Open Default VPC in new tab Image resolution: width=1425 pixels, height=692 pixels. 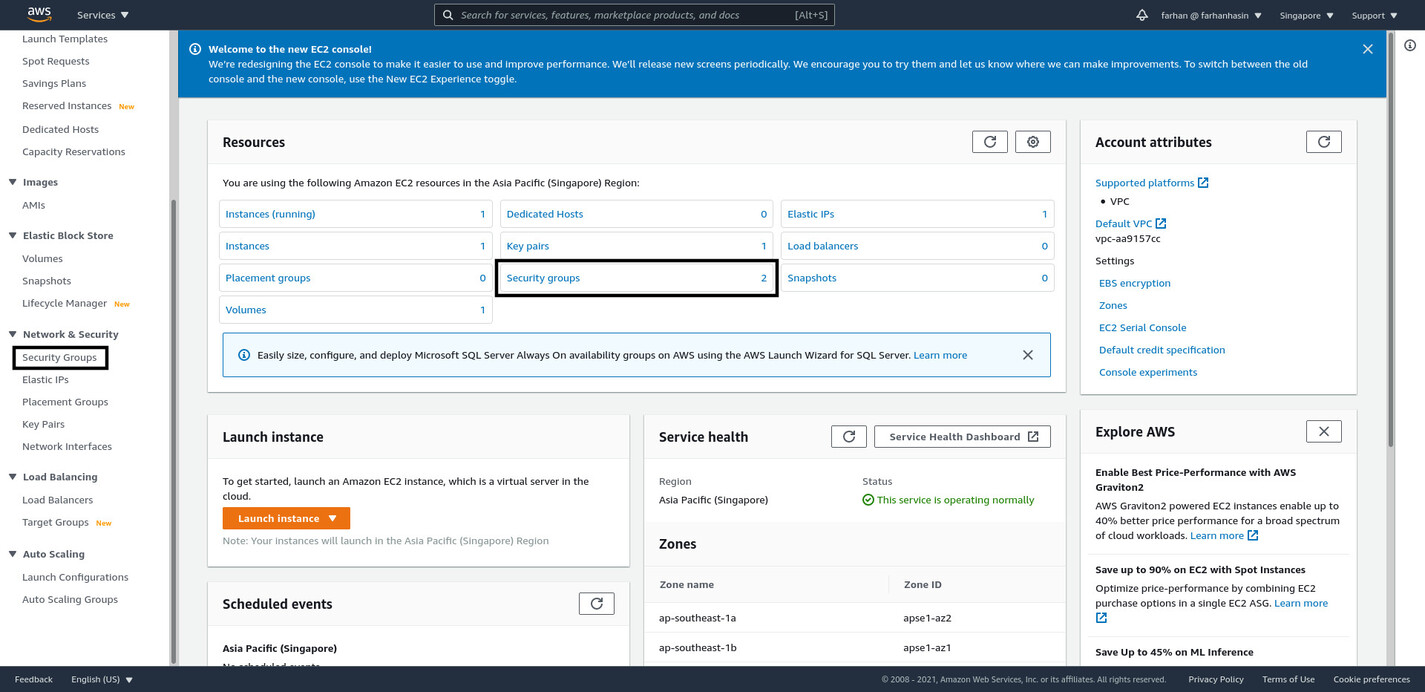pos(1129,223)
